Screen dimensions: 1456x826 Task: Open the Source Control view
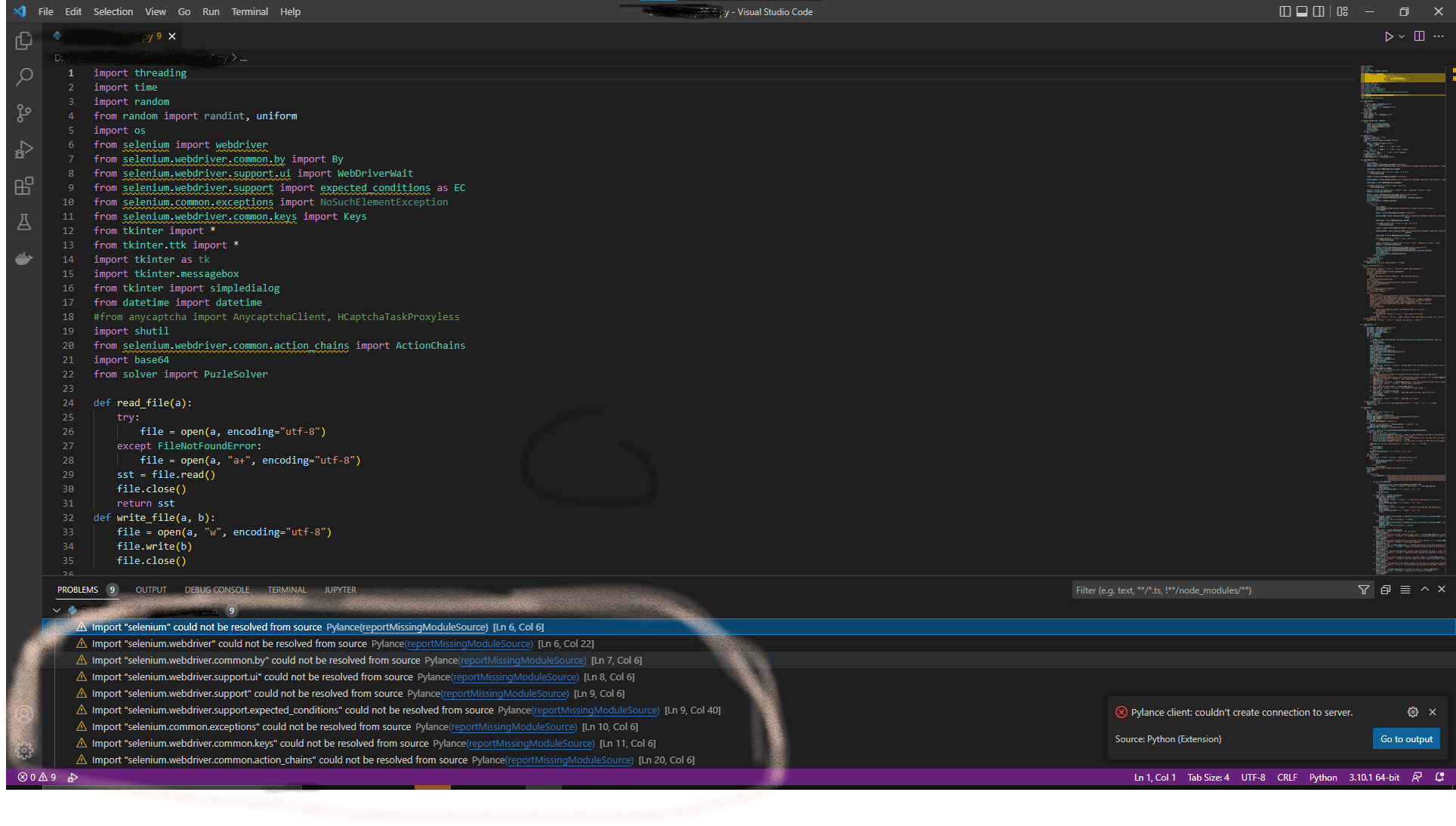[23, 113]
